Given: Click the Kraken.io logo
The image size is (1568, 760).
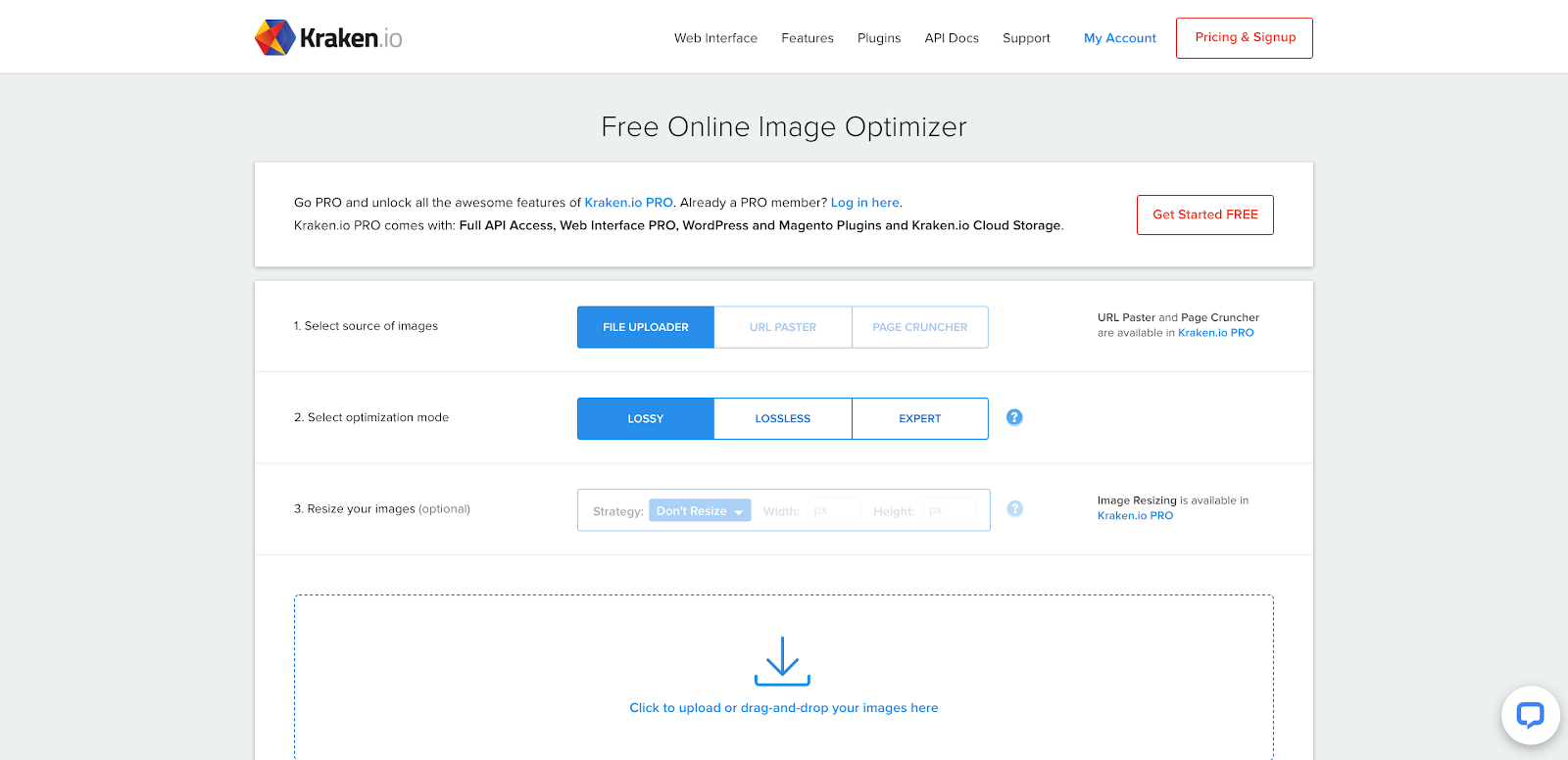Looking at the screenshot, I should coord(328,37).
